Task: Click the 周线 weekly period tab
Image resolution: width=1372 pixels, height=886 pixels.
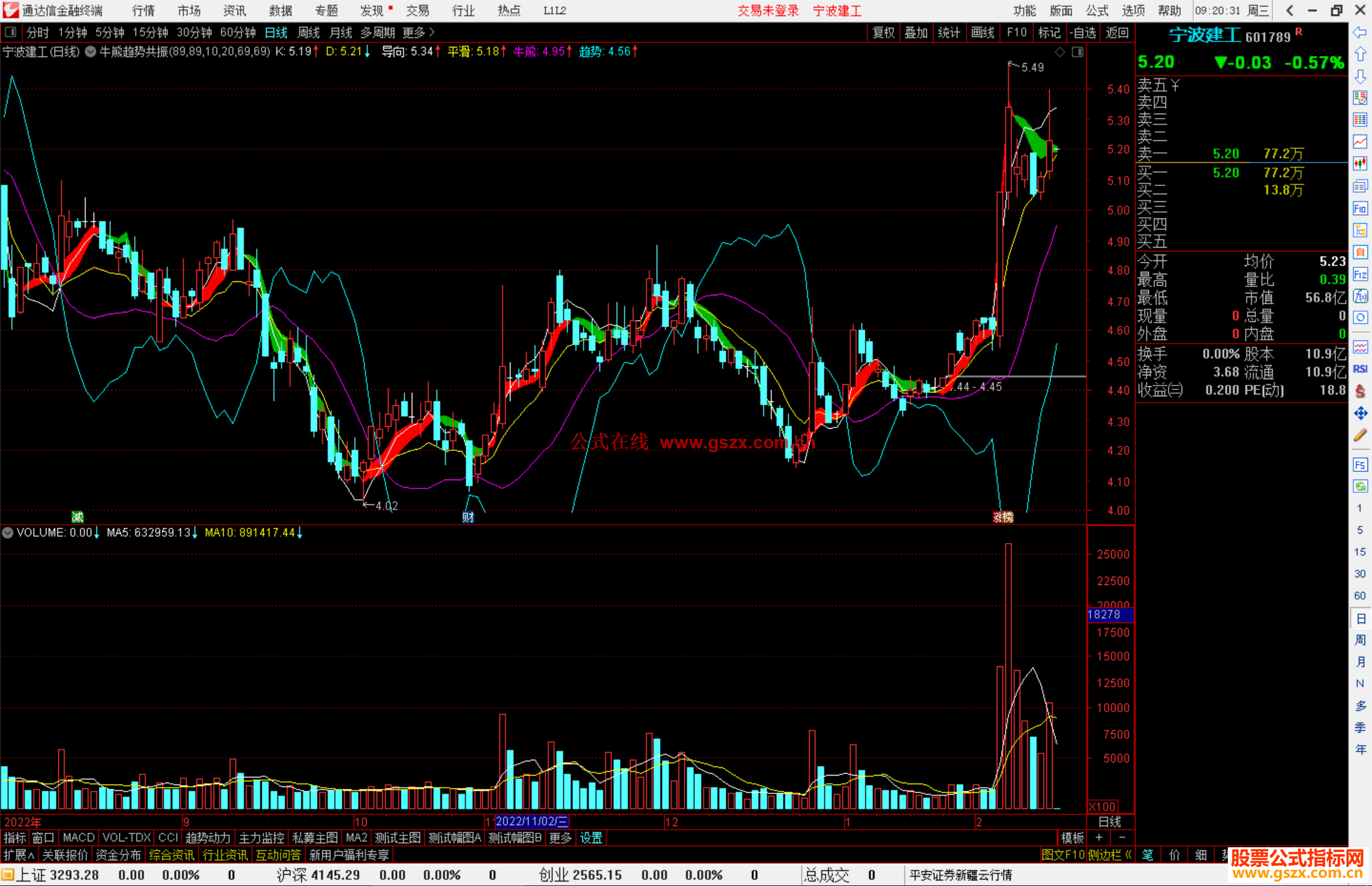Action: click(x=309, y=32)
